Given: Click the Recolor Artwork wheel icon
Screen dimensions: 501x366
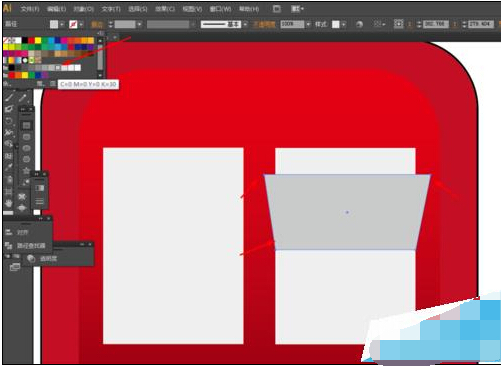Looking at the screenshot, I should (359, 24).
